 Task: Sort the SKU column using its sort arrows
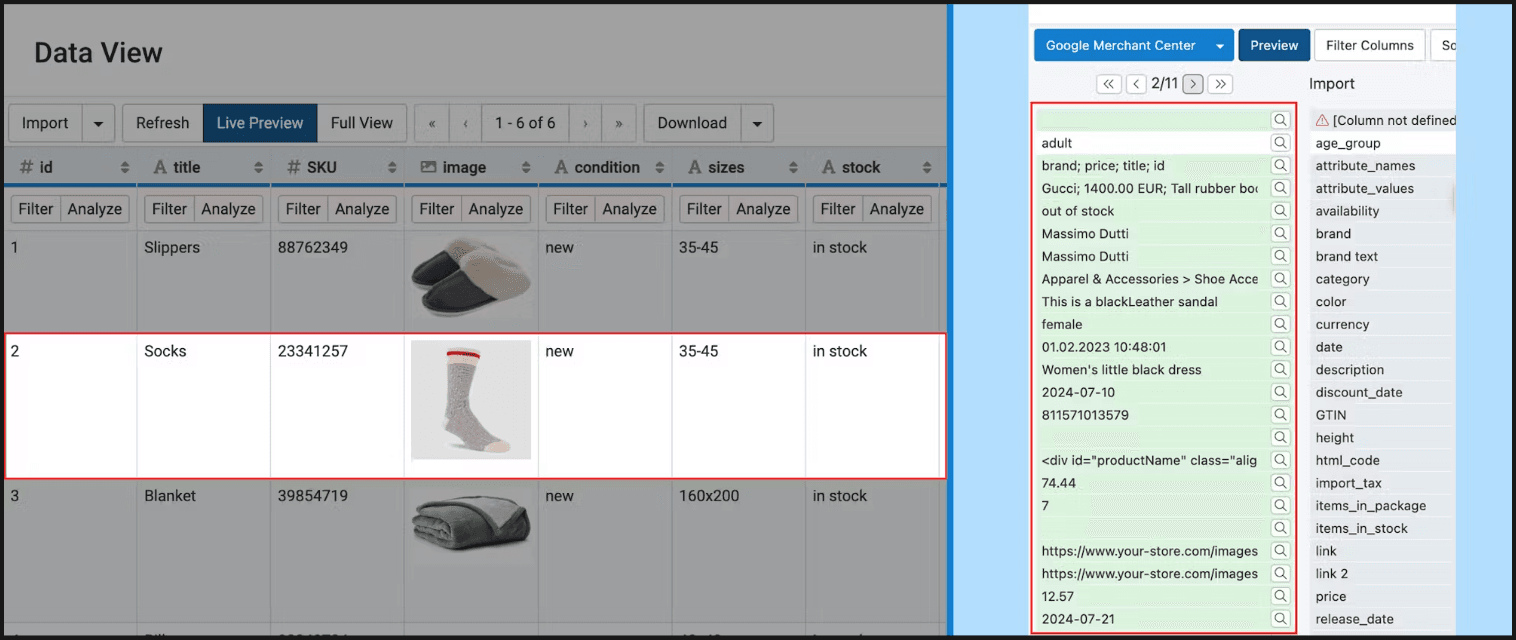(x=392, y=168)
